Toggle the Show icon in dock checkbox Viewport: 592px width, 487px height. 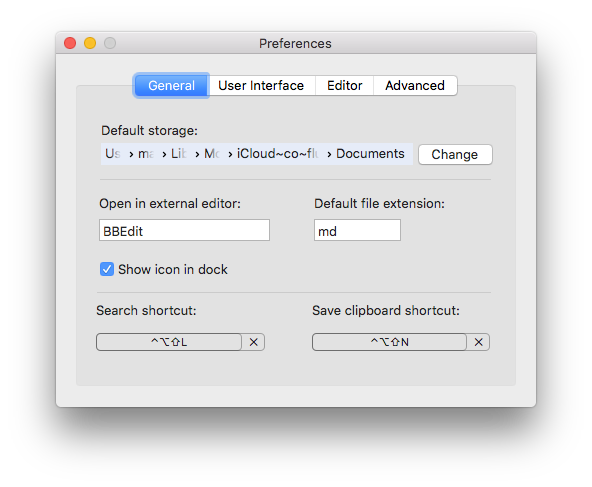click(107, 269)
